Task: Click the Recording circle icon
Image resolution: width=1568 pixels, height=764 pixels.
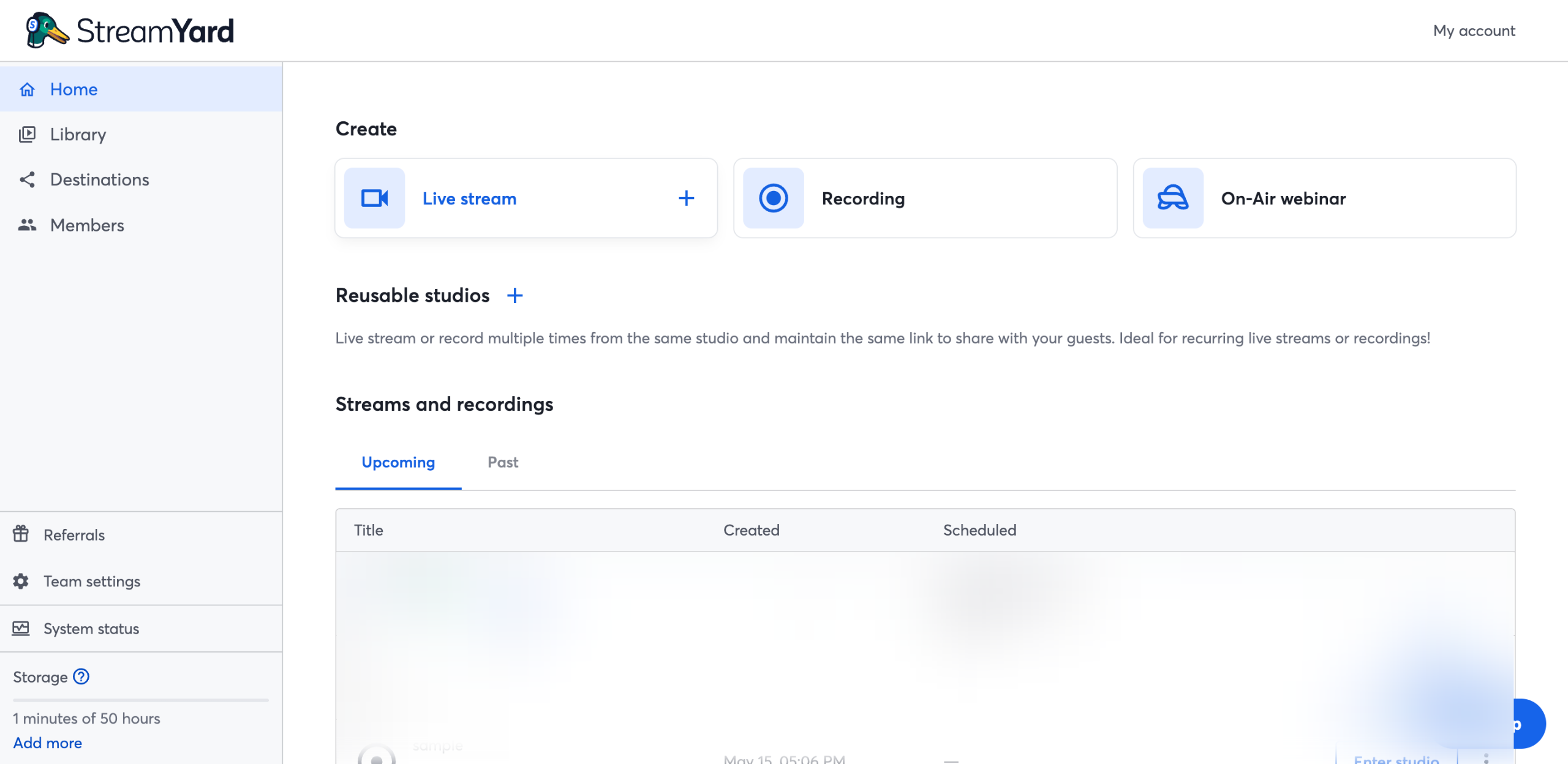Action: coord(773,198)
